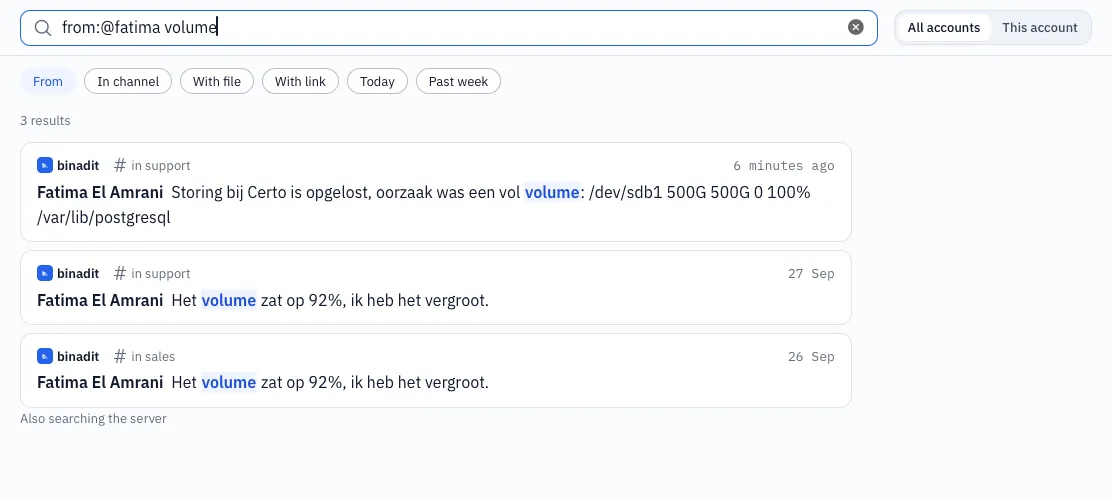This screenshot has height=500, width=1112.
Task: Click the '3 results' count text
Action: (45, 121)
